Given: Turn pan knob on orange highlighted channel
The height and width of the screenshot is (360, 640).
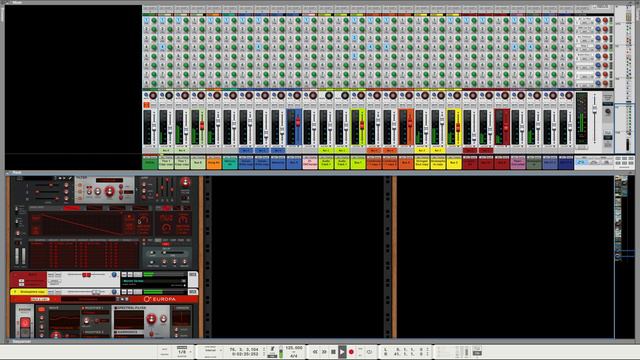Looking at the screenshot, I should (409, 96).
